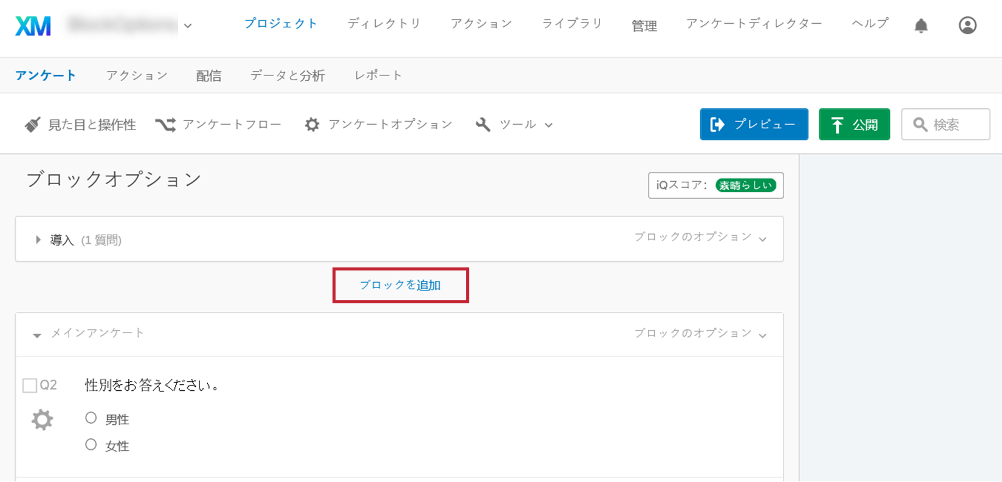
Task: Open the notifications bell
Action: point(921,26)
